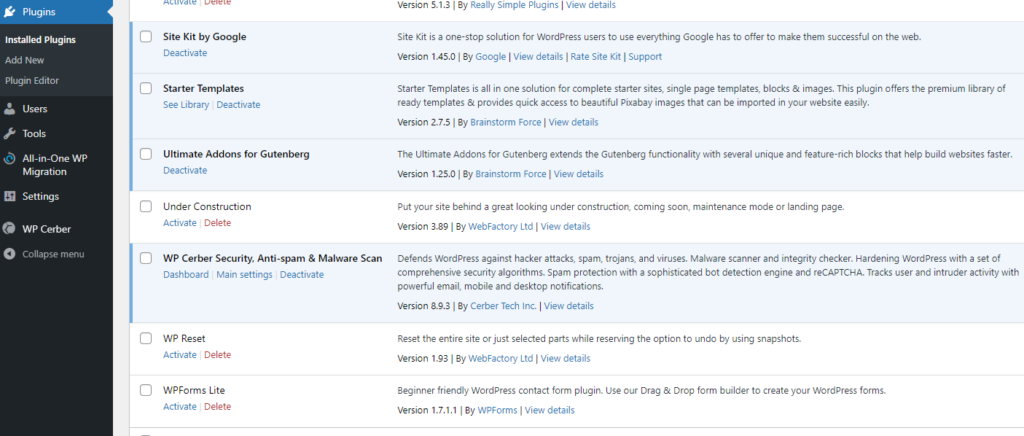Deactivate the Ultimate Addons for Gutenberg plugin
The height and width of the screenshot is (436, 1024).
(185, 170)
